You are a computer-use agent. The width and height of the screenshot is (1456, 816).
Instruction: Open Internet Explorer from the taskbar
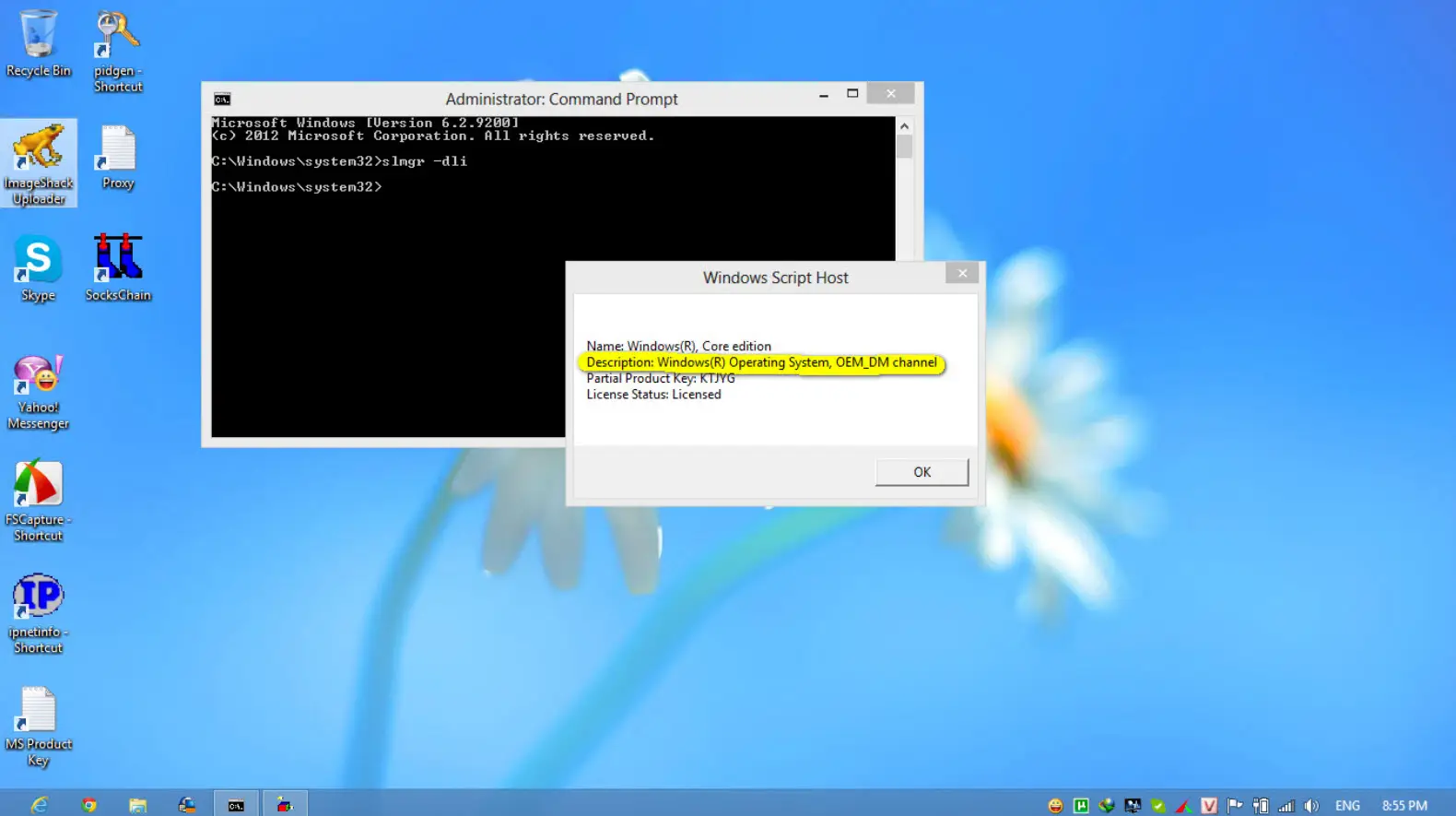(40, 805)
